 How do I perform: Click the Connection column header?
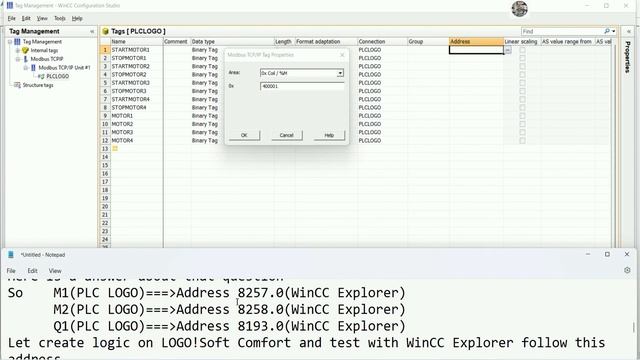(x=382, y=42)
